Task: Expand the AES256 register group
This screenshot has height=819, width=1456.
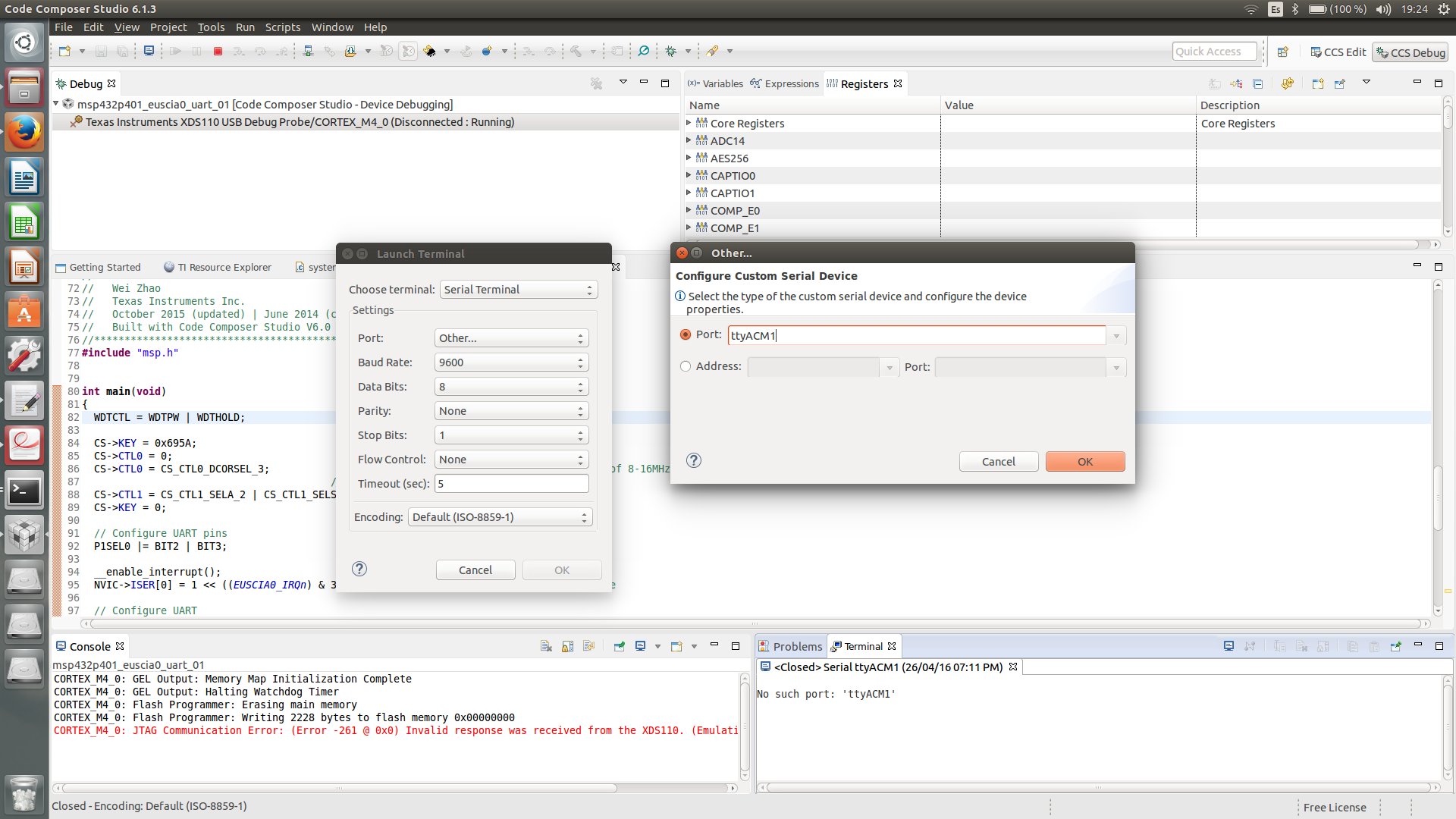Action: point(689,158)
